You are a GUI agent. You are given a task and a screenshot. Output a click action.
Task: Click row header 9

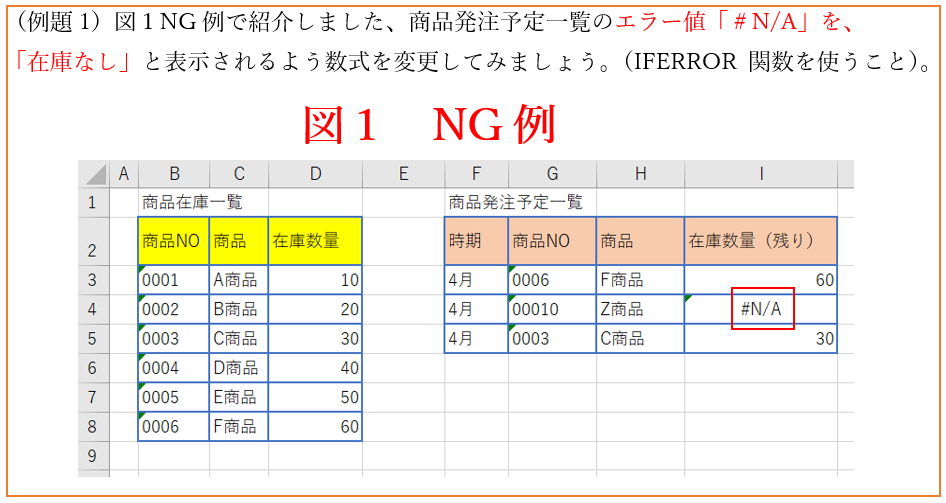(93, 456)
